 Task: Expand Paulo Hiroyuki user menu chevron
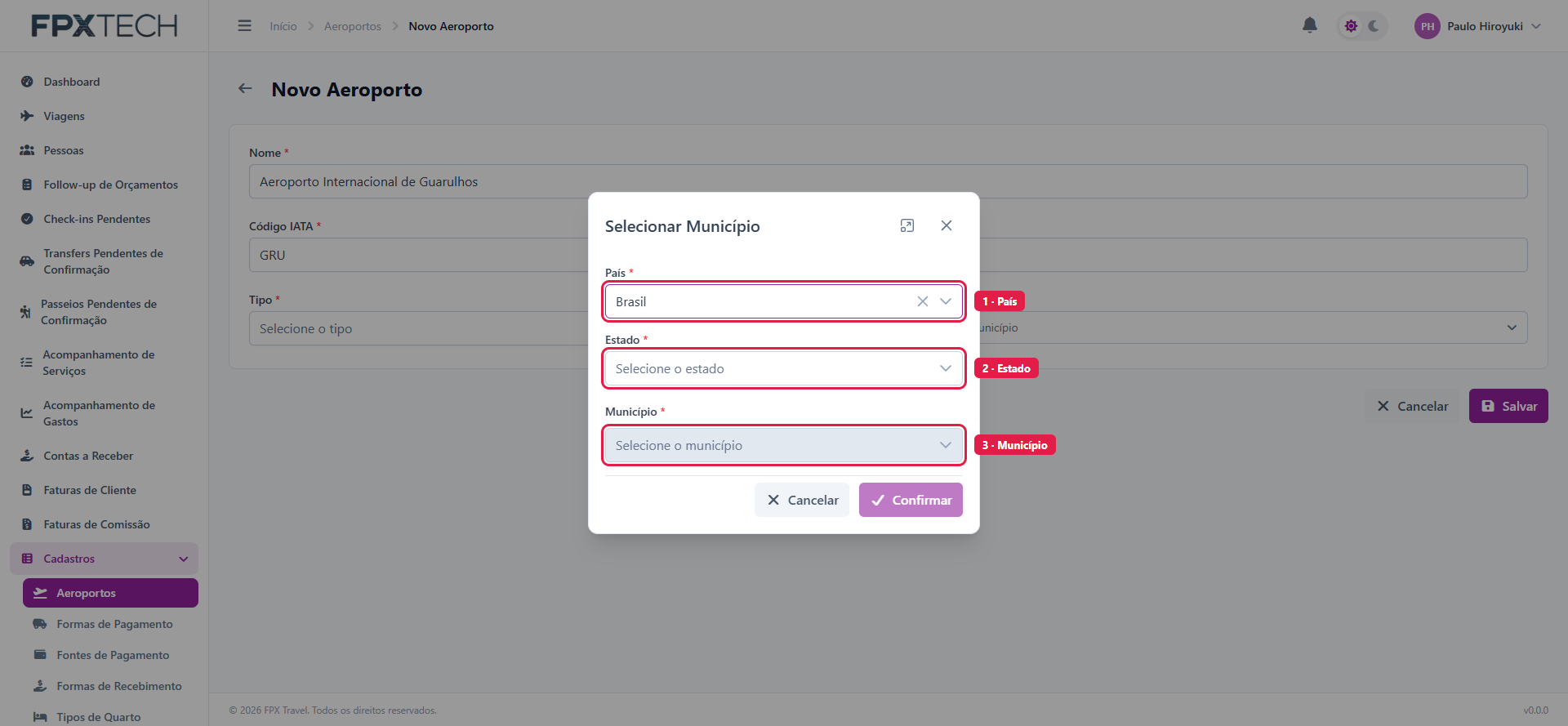pos(1536,26)
